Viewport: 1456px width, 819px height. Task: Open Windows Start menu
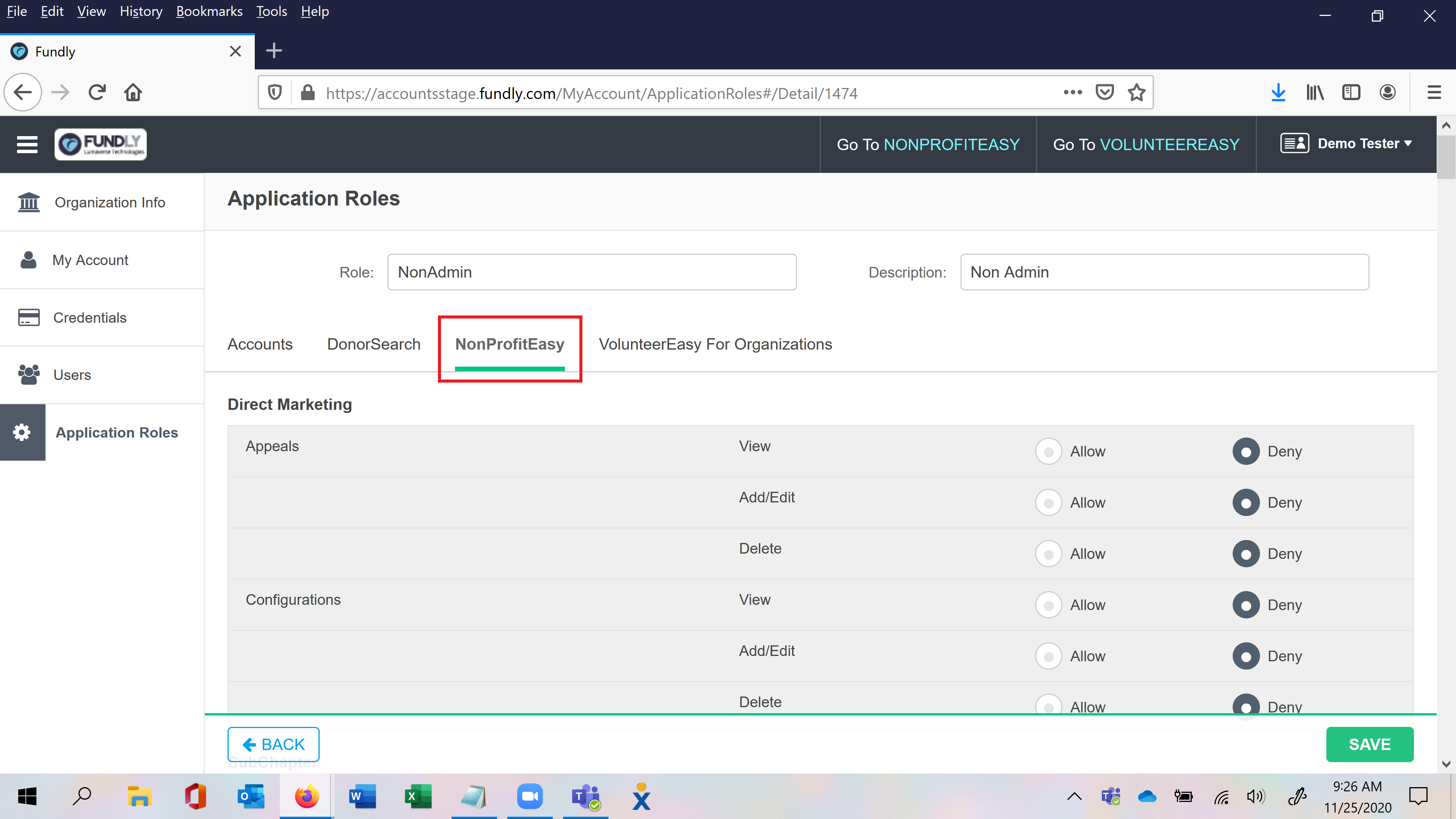pos(27,796)
